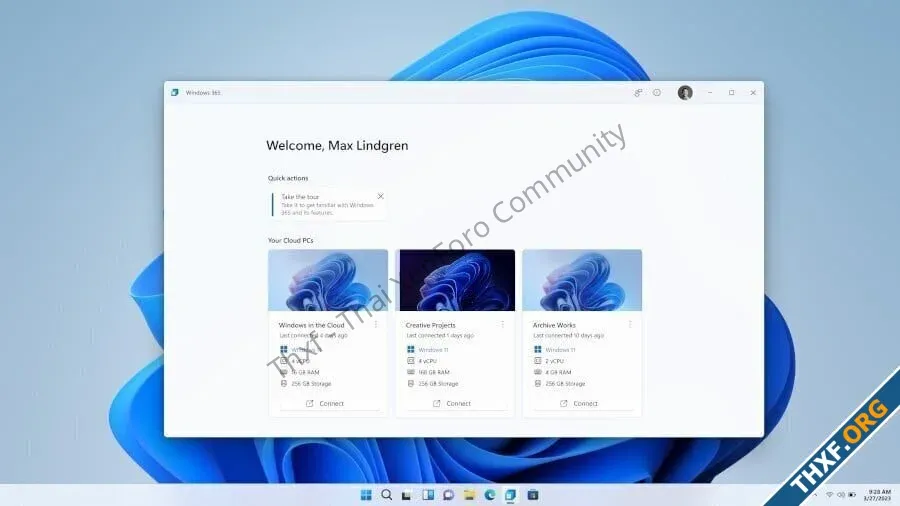Click the 'Last connected 10 days ago' text
The height and width of the screenshot is (506, 900).
pyautogui.click(x=568, y=336)
